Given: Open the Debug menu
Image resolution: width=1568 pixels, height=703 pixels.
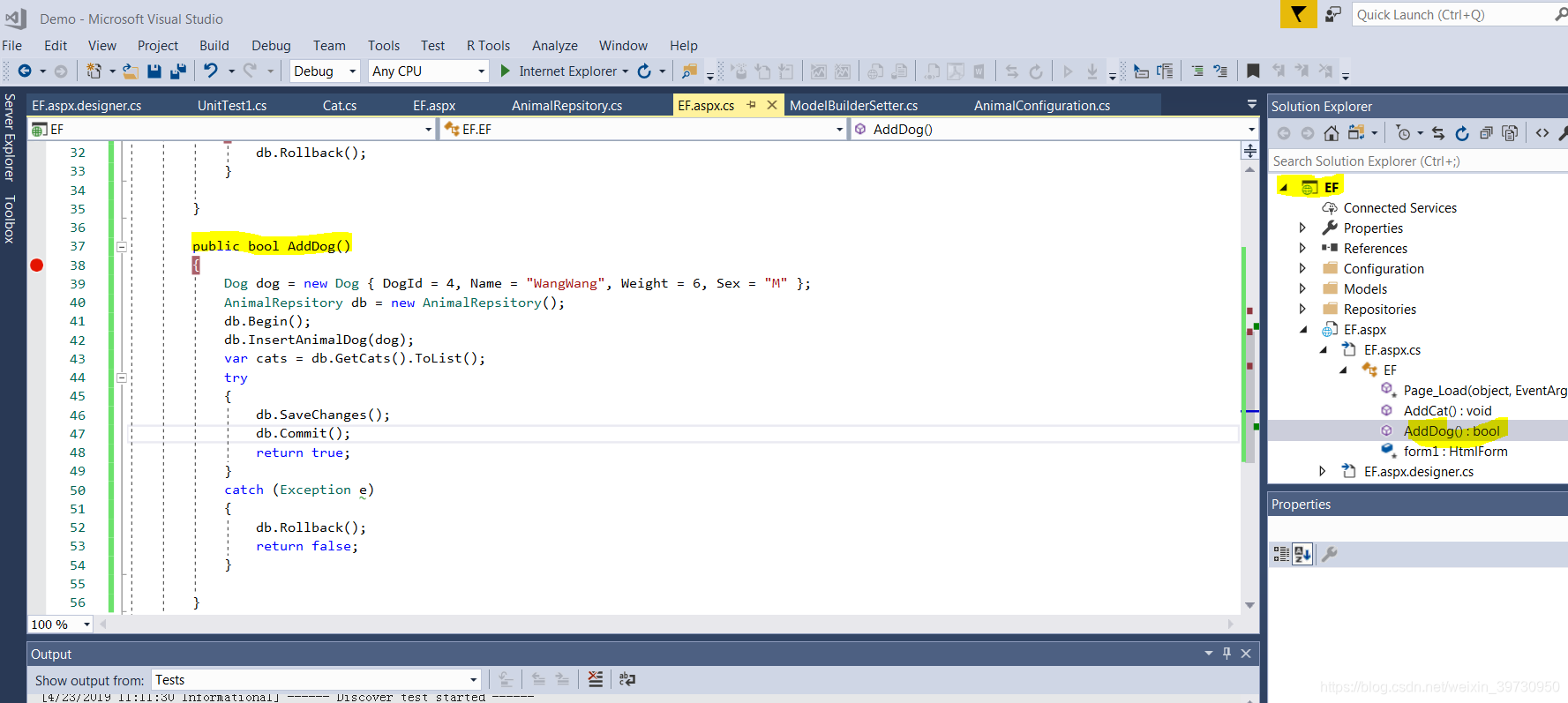Looking at the screenshot, I should [271, 46].
